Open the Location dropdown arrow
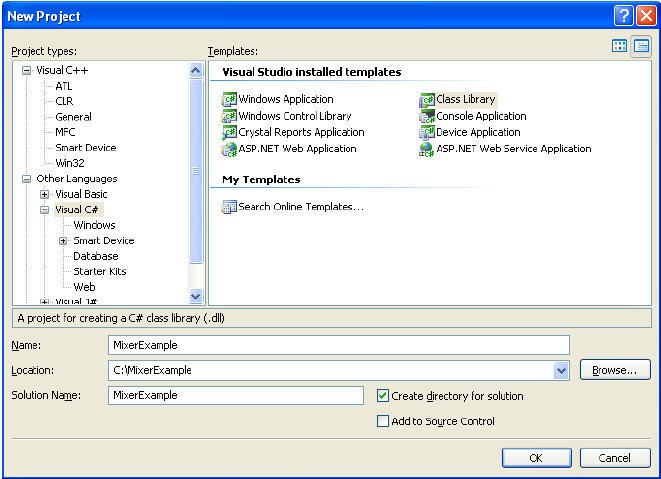This screenshot has height=479, width=661. point(561,371)
